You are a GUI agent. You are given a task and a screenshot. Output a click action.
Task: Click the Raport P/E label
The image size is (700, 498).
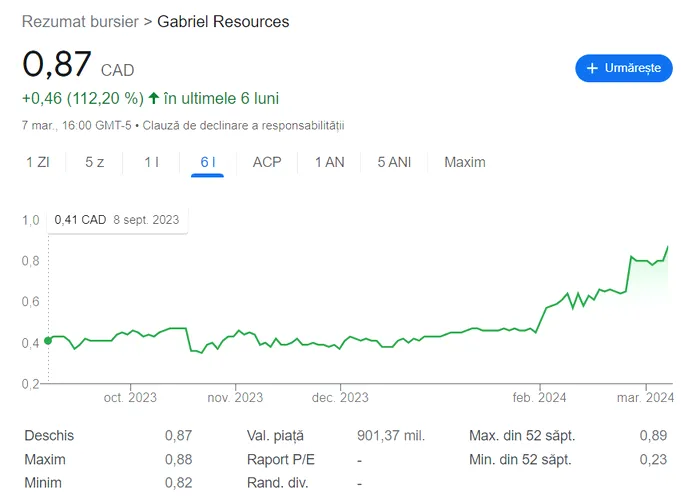click(x=281, y=459)
